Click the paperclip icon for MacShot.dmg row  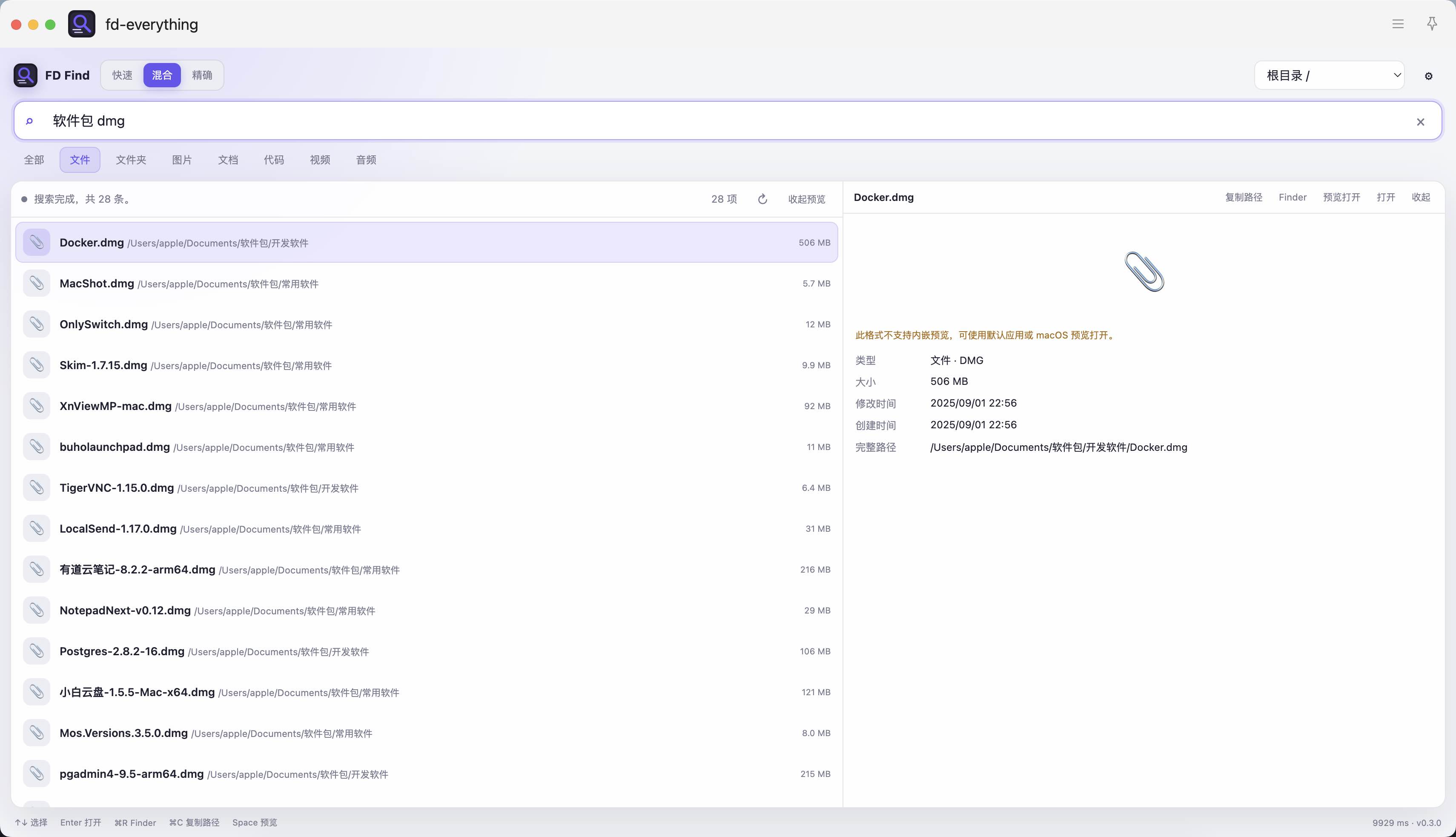(x=37, y=283)
